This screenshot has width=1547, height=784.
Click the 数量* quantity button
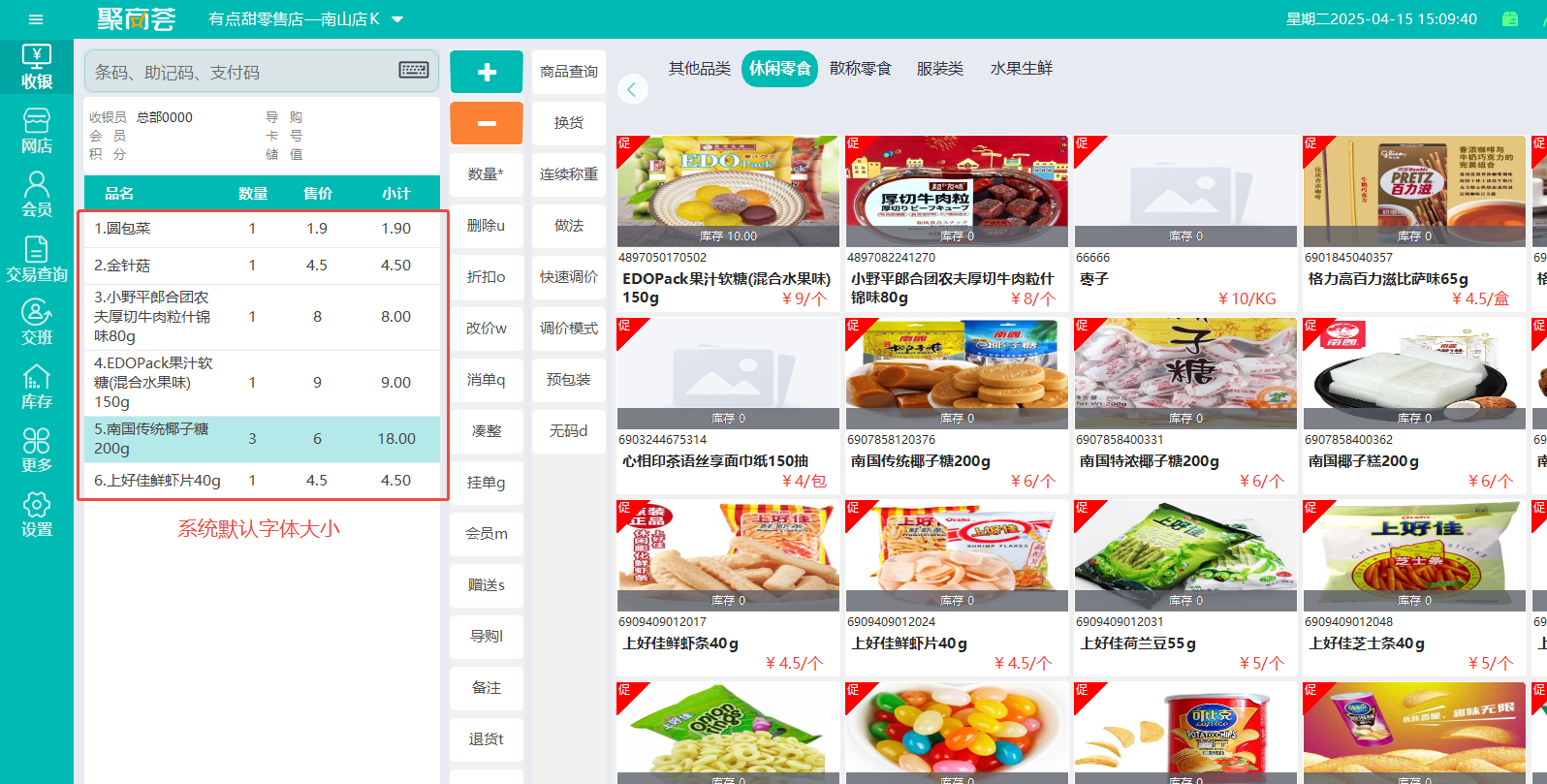[487, 174]
